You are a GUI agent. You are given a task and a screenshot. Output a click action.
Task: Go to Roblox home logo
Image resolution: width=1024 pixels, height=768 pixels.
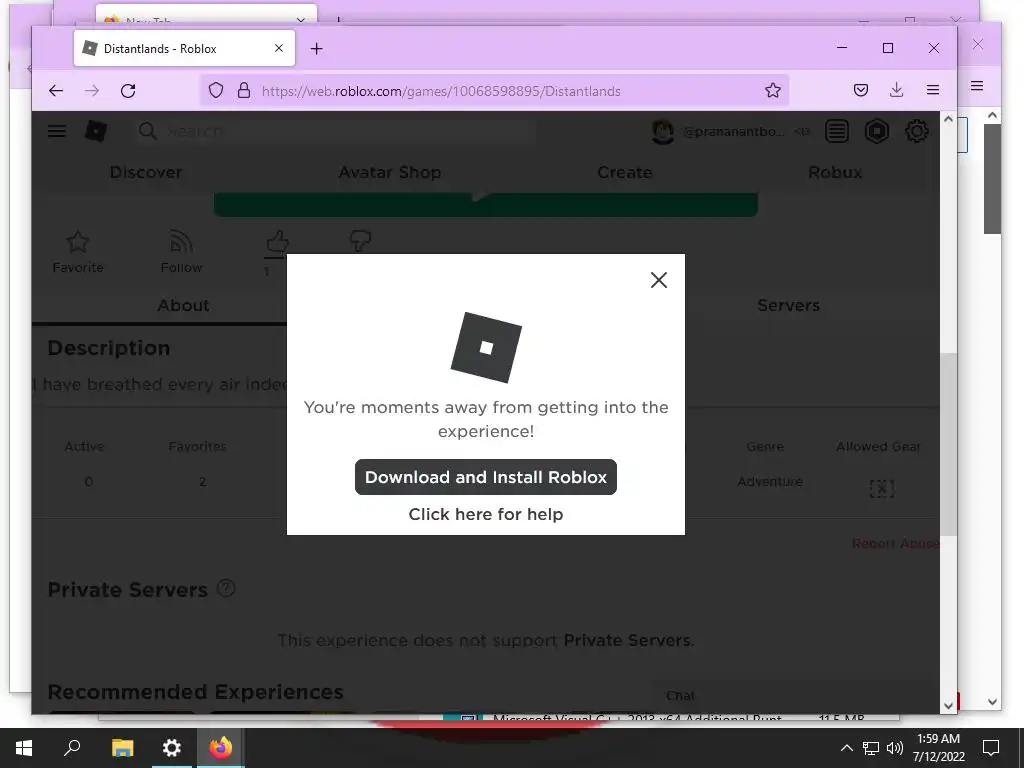click(x=96, y=131)
